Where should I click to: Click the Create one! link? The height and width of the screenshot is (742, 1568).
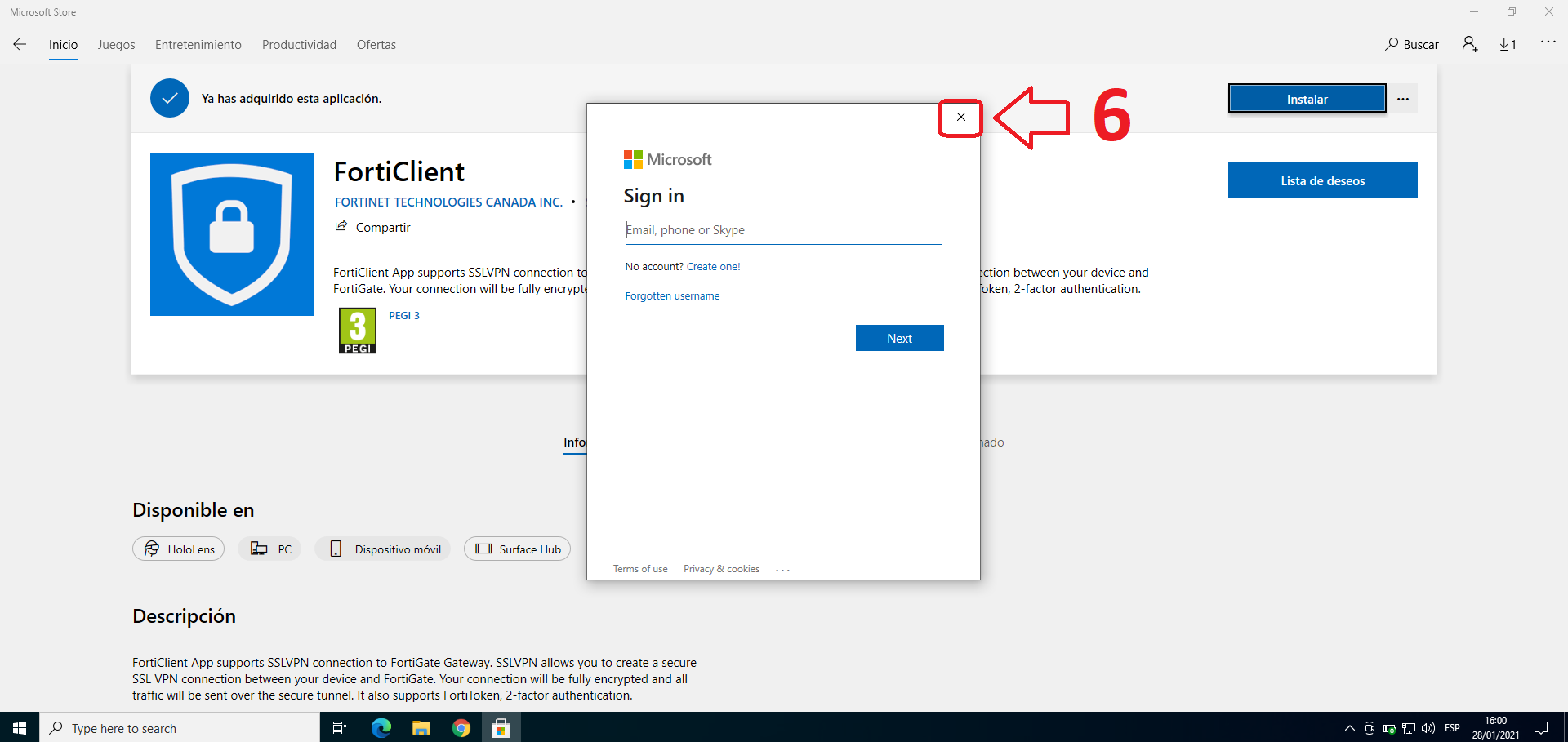pos(713,267)
